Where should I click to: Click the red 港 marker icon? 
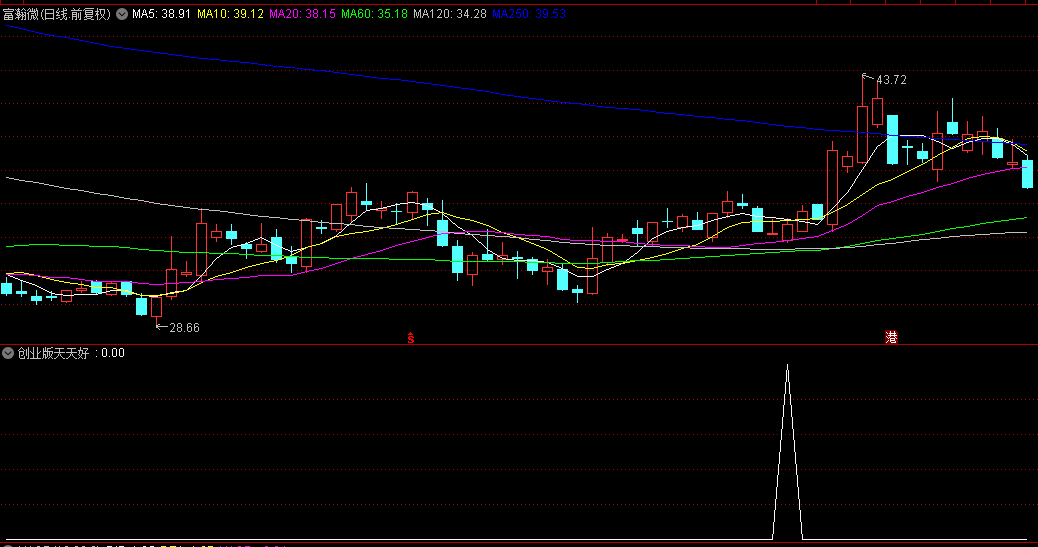[x=892, y=337]
